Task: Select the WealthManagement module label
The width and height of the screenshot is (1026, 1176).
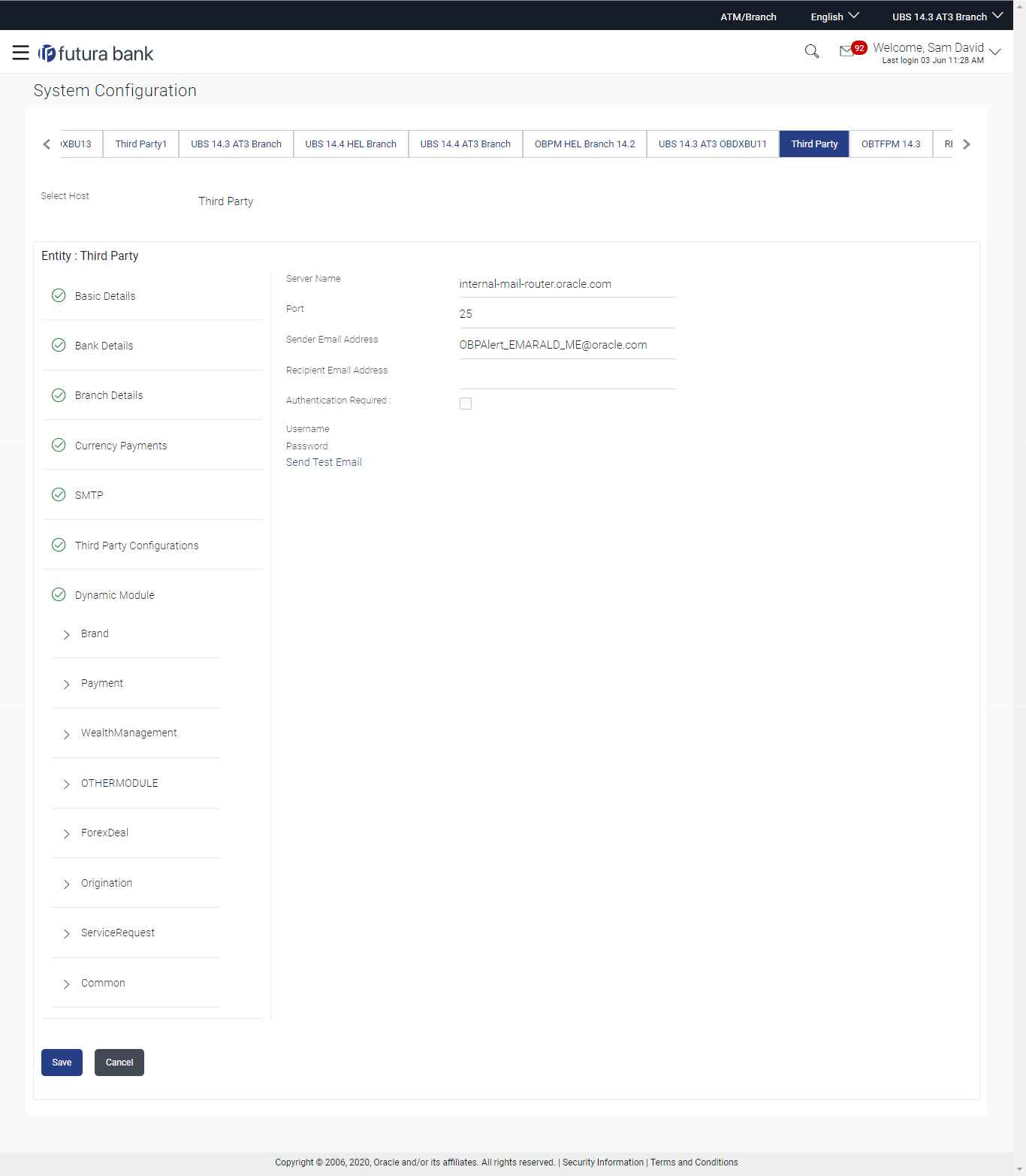Action: coord(129,733)
